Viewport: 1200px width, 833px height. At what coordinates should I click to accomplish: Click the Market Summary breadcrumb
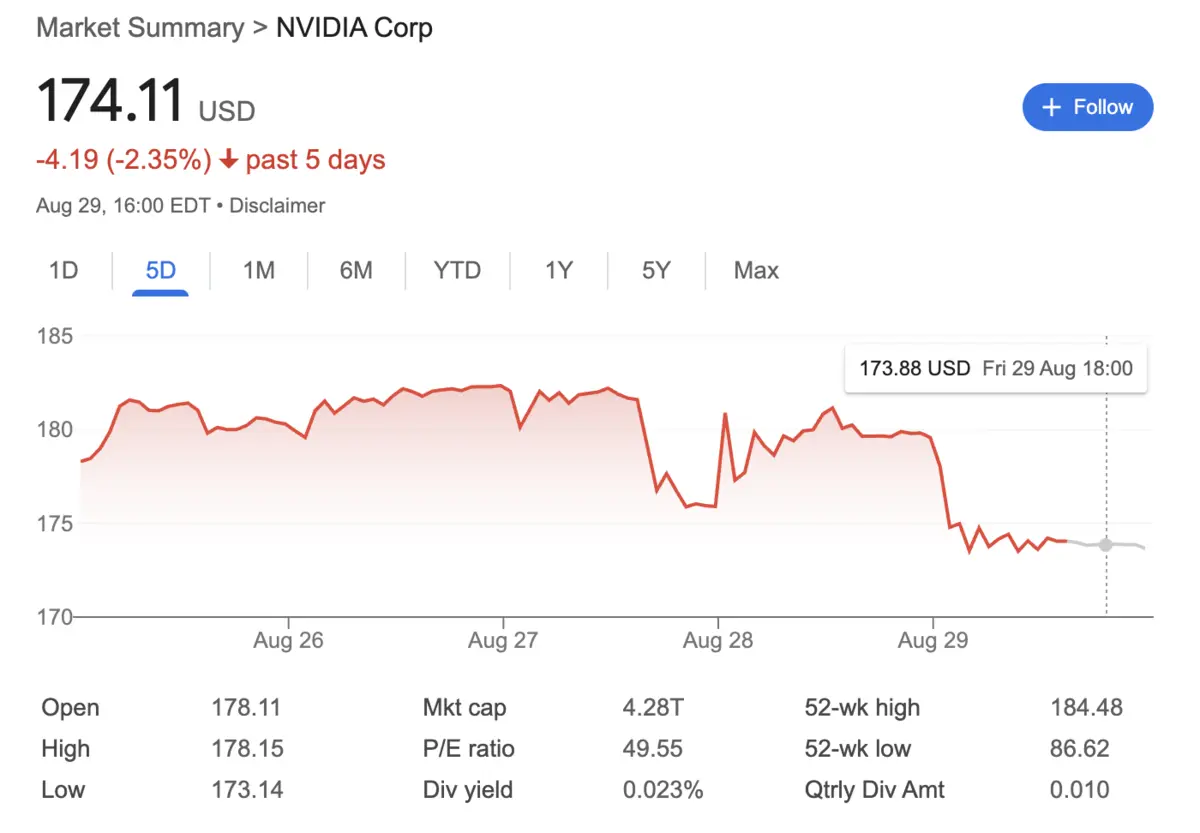click(140, 27)
